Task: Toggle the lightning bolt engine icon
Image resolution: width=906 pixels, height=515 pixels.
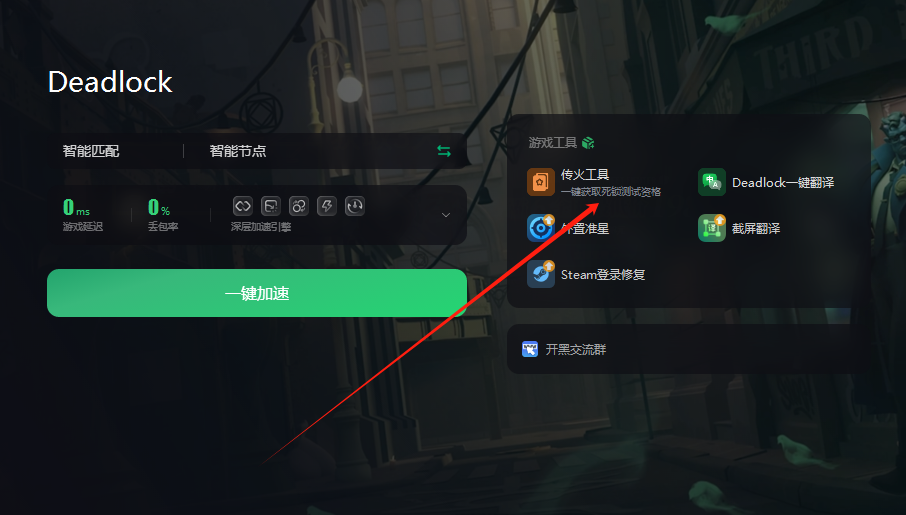Action: pos(327,206)
